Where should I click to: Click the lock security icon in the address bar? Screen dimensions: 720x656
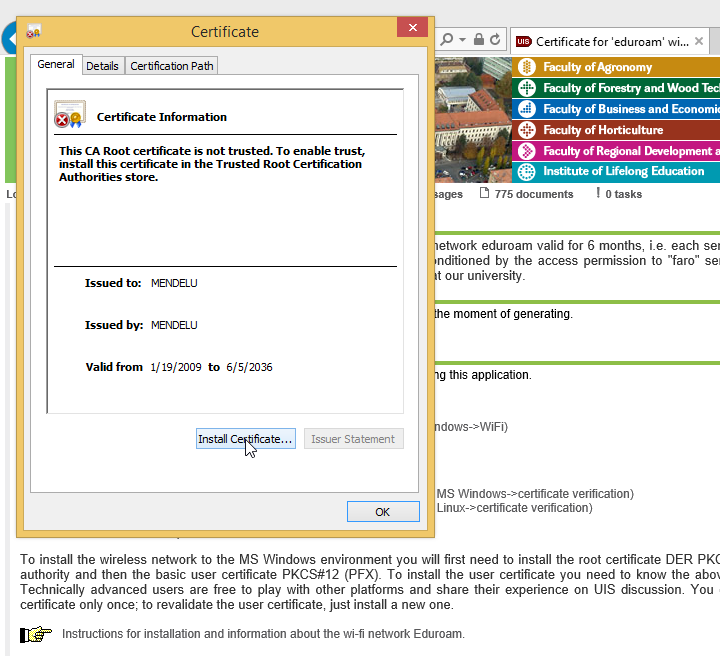click(478, 39)
